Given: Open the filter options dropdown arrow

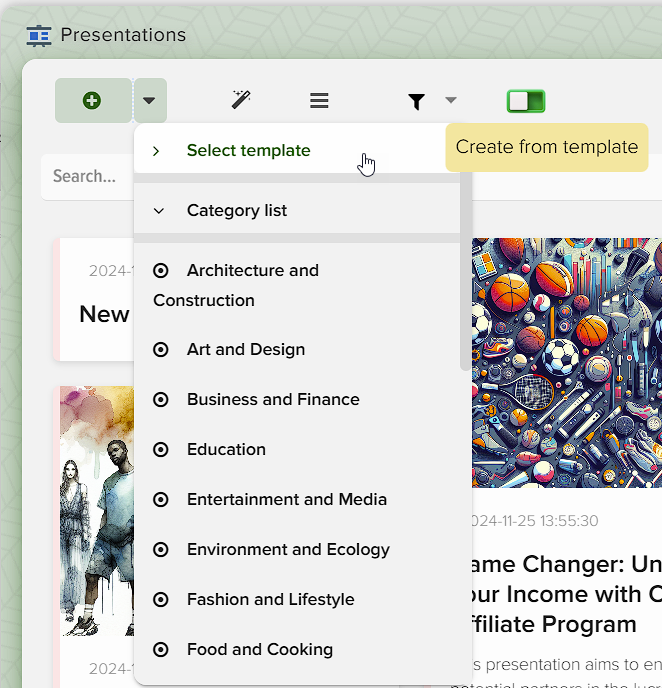Looking at the screenshot, I should pyautogui.click(x=451, y=100).
